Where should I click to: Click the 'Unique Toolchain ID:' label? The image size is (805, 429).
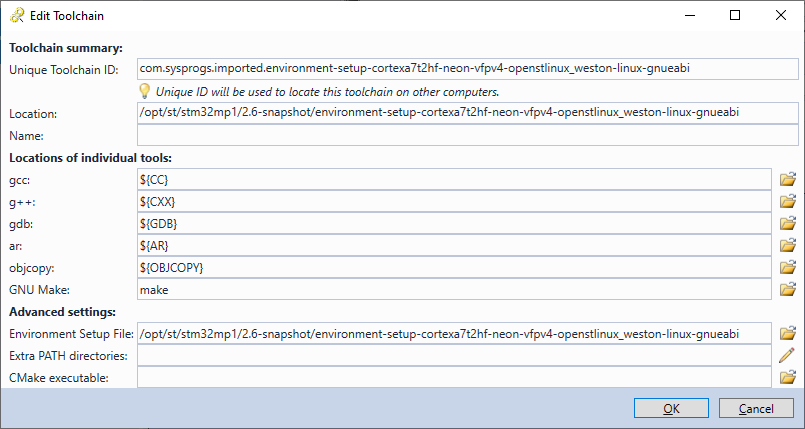(x=64, y=70)
